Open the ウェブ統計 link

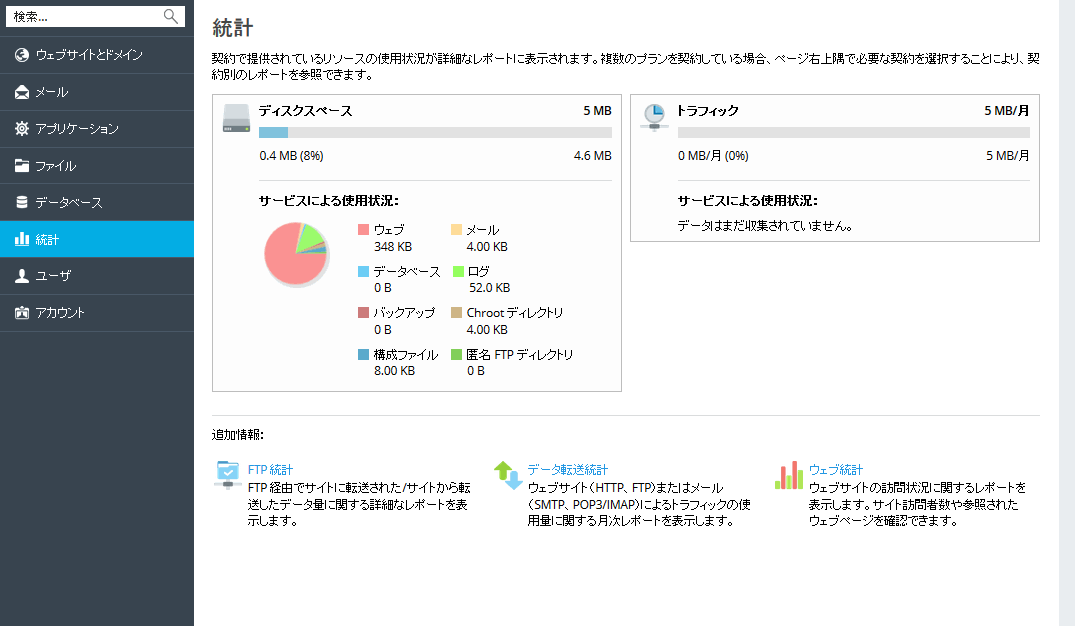(x=835, y=470)
